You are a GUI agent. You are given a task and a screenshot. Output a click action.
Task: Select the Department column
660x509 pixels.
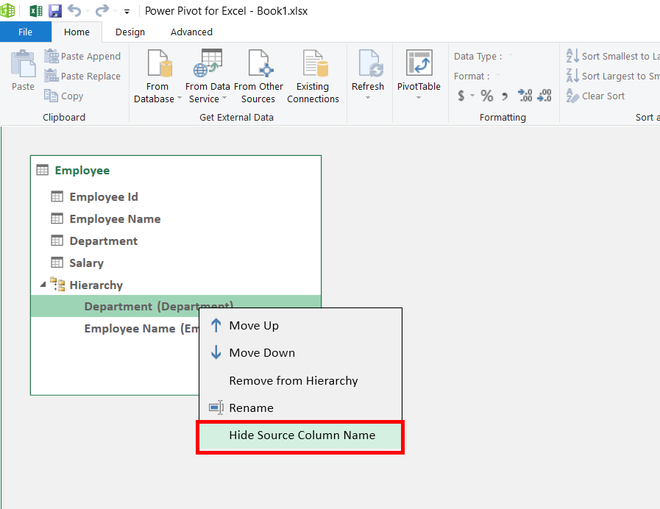point(176,241)
